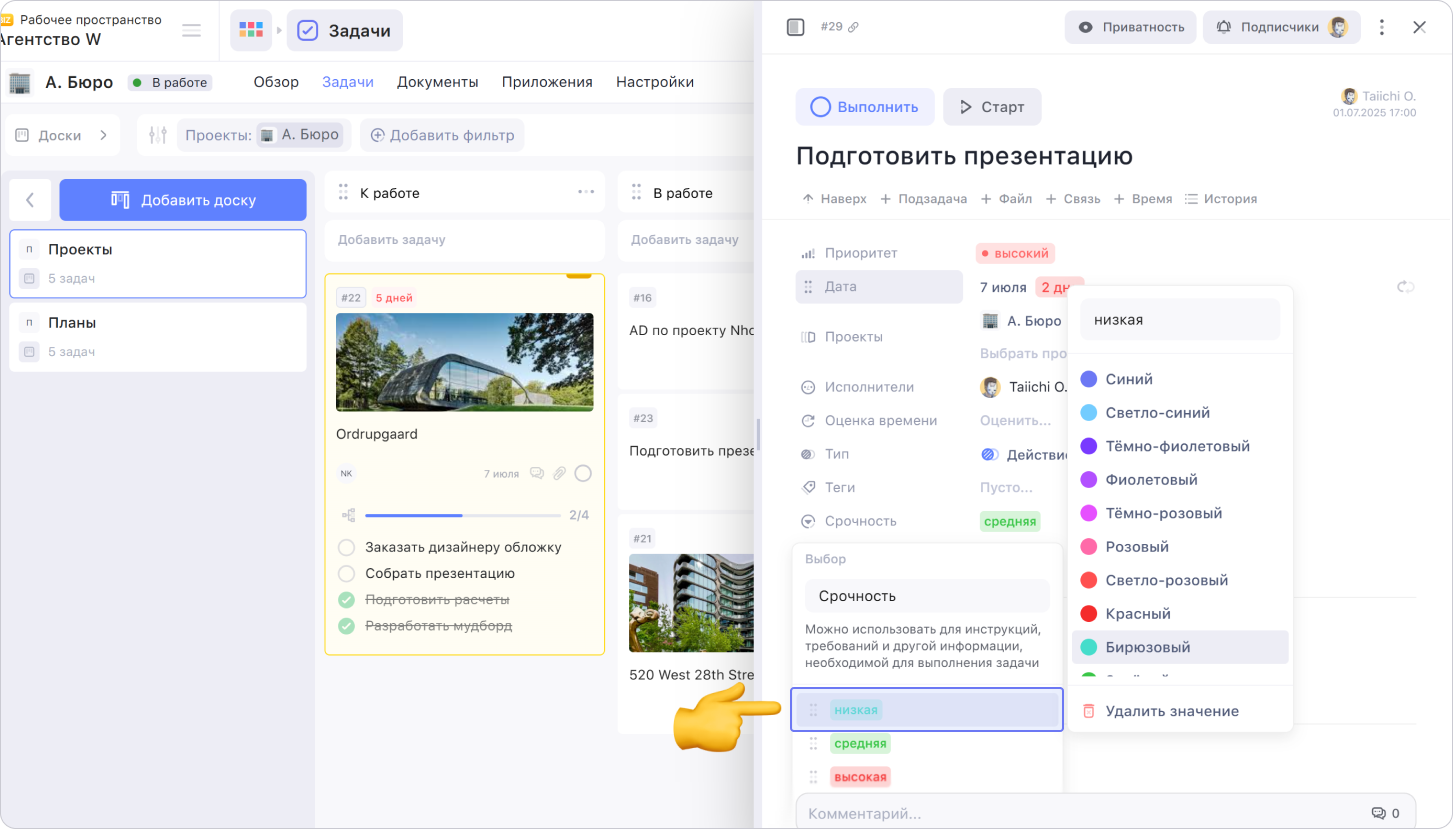1453x829 pixels.
Task: Open the filter settings sliders icon
Action: click(x=157, y=135)
